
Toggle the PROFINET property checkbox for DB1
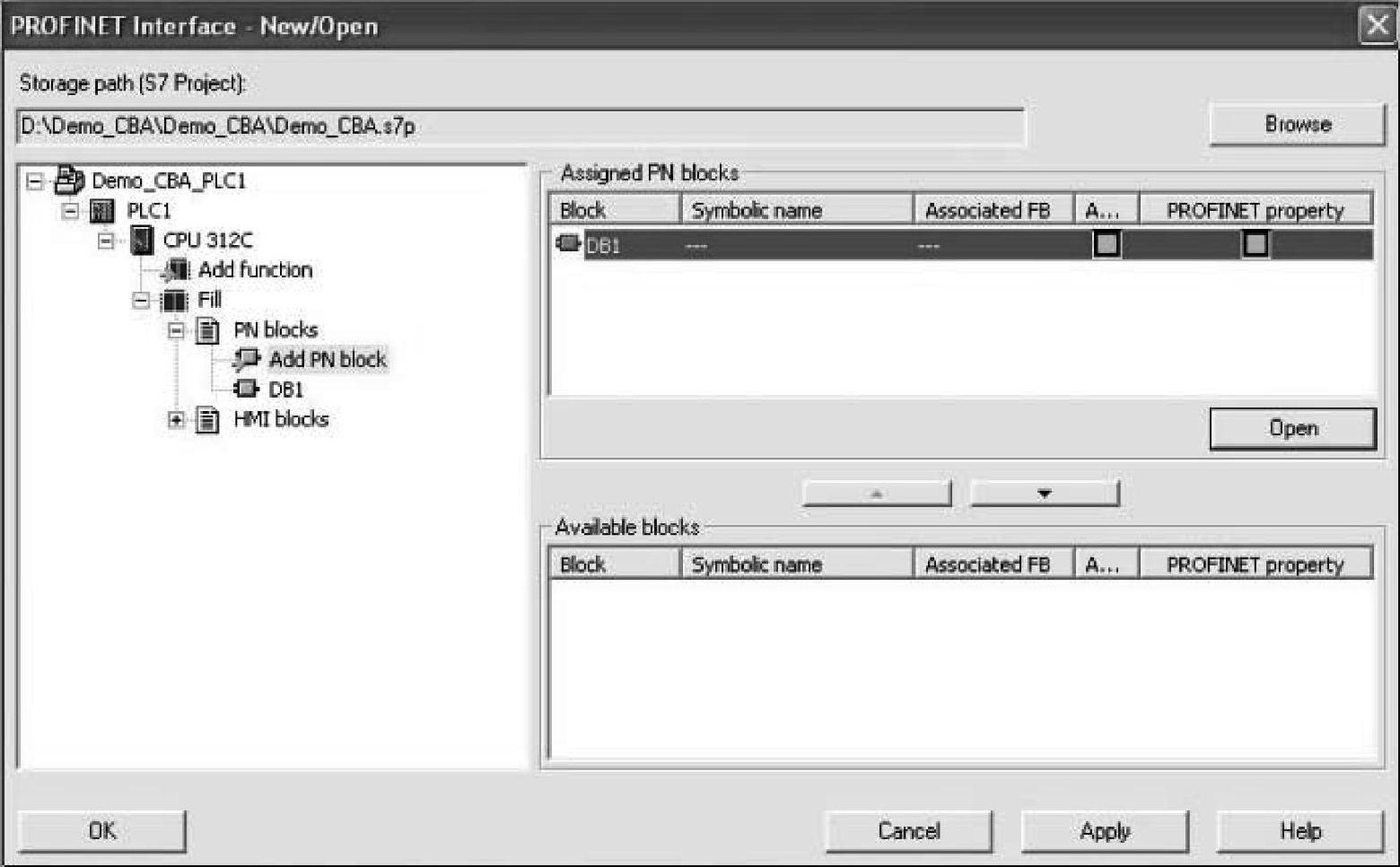click(x=1256, y=244)
